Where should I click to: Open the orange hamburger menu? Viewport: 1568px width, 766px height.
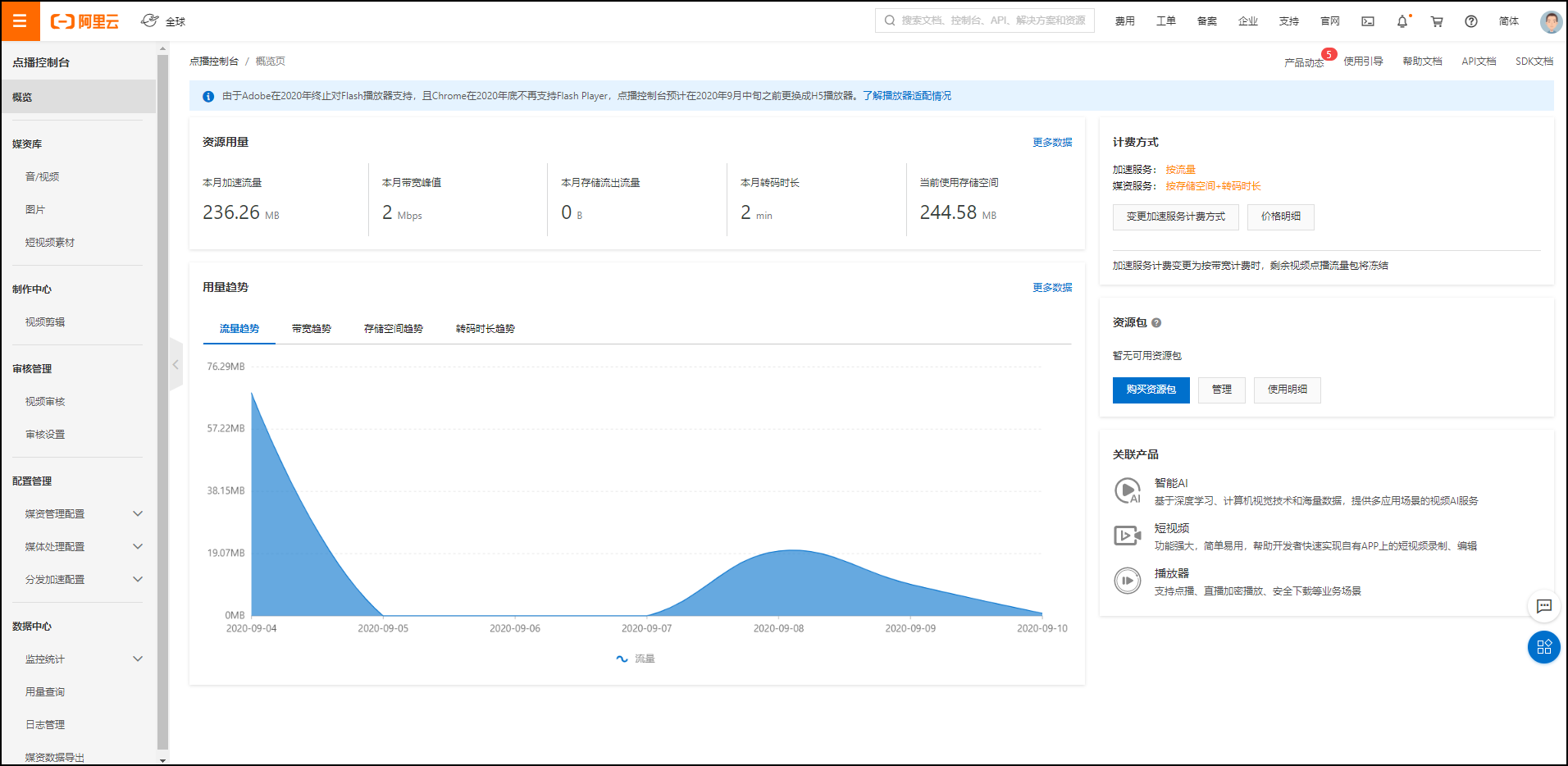click(21, 21)
